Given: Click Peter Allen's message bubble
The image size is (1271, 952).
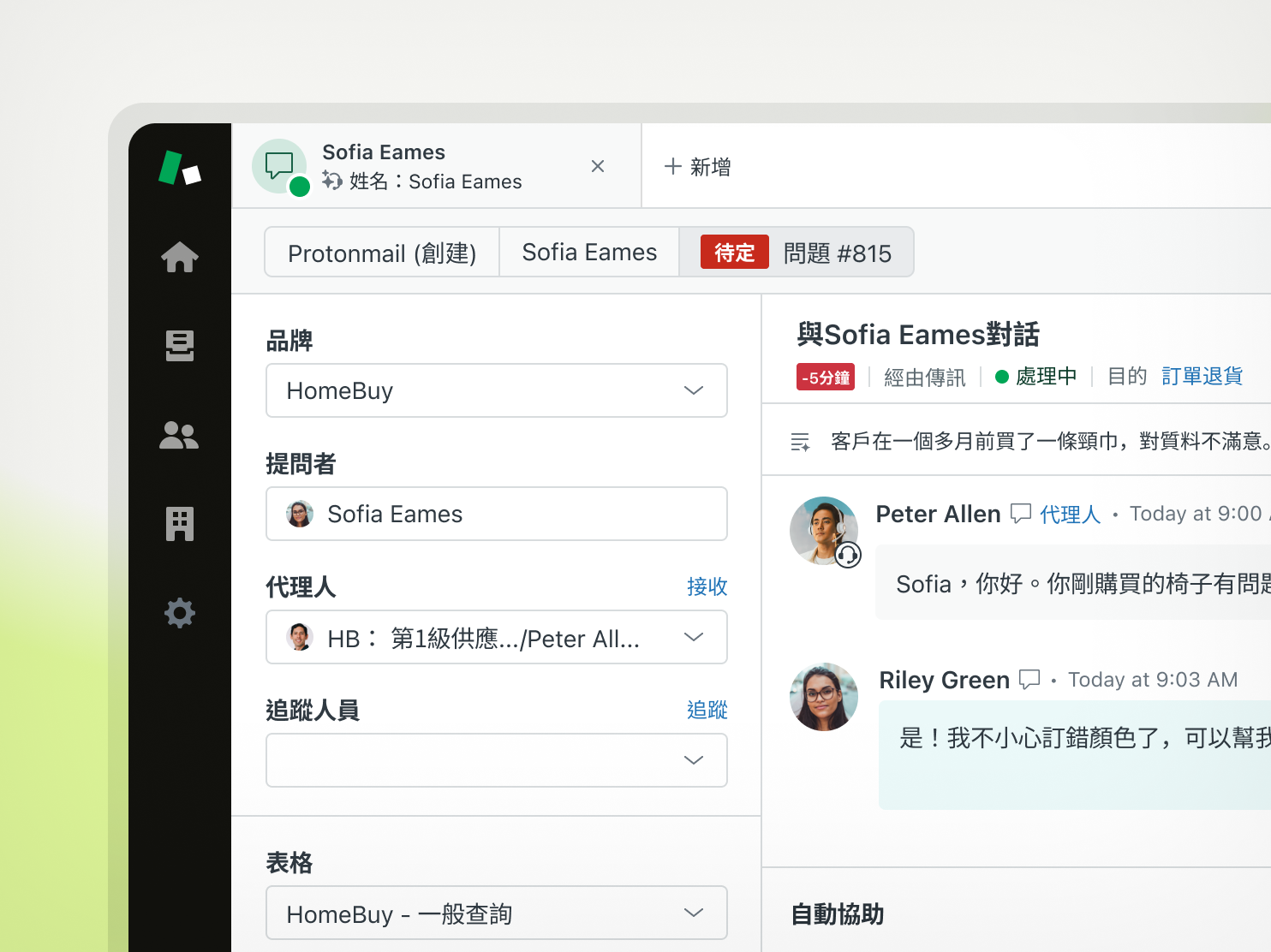Looking at the screenshot, I should pos(1073,582).
